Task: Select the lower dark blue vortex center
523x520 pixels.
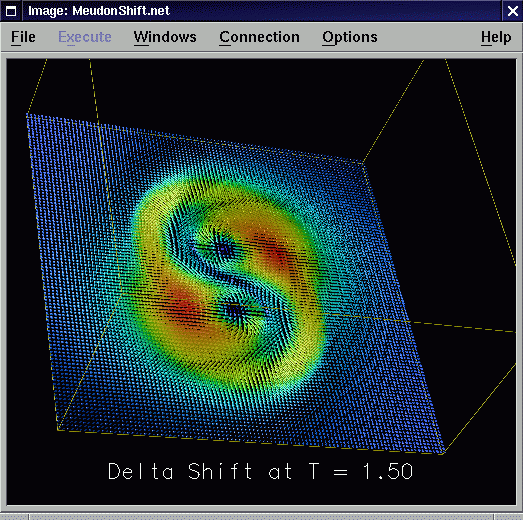Action: [x=237, y=312]
